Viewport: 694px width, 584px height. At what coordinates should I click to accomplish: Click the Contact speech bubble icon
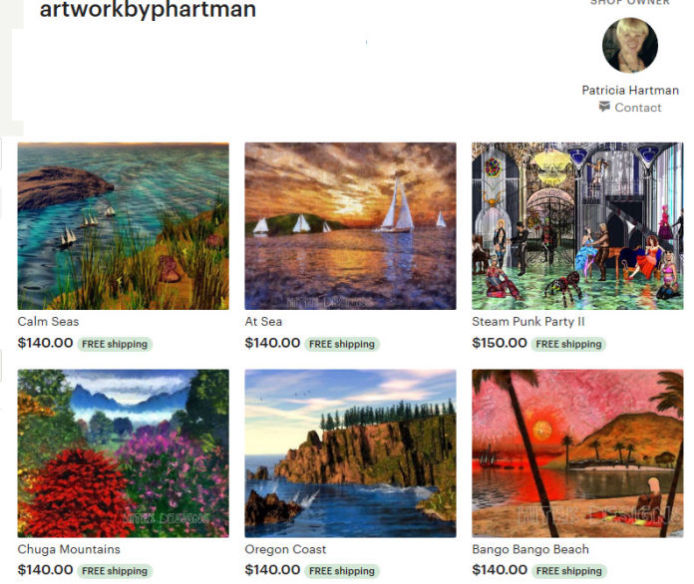(604, 106)
